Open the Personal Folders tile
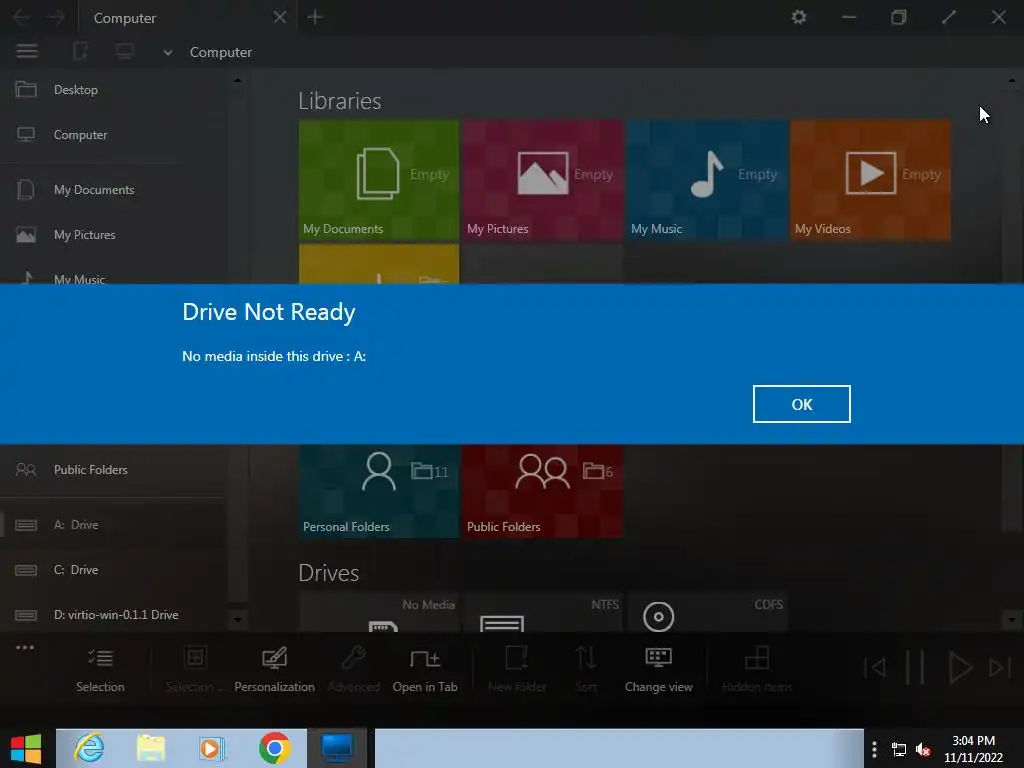This screenshot has height=768, width=1024. [x=379, y=491]
